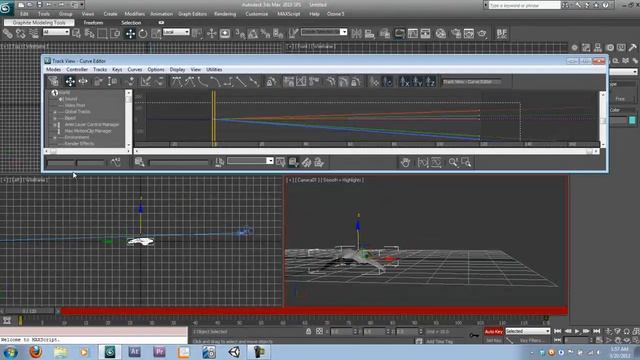Expand Global Tracks in the tree
Screen dimensions: 640x360
[55, 111]
